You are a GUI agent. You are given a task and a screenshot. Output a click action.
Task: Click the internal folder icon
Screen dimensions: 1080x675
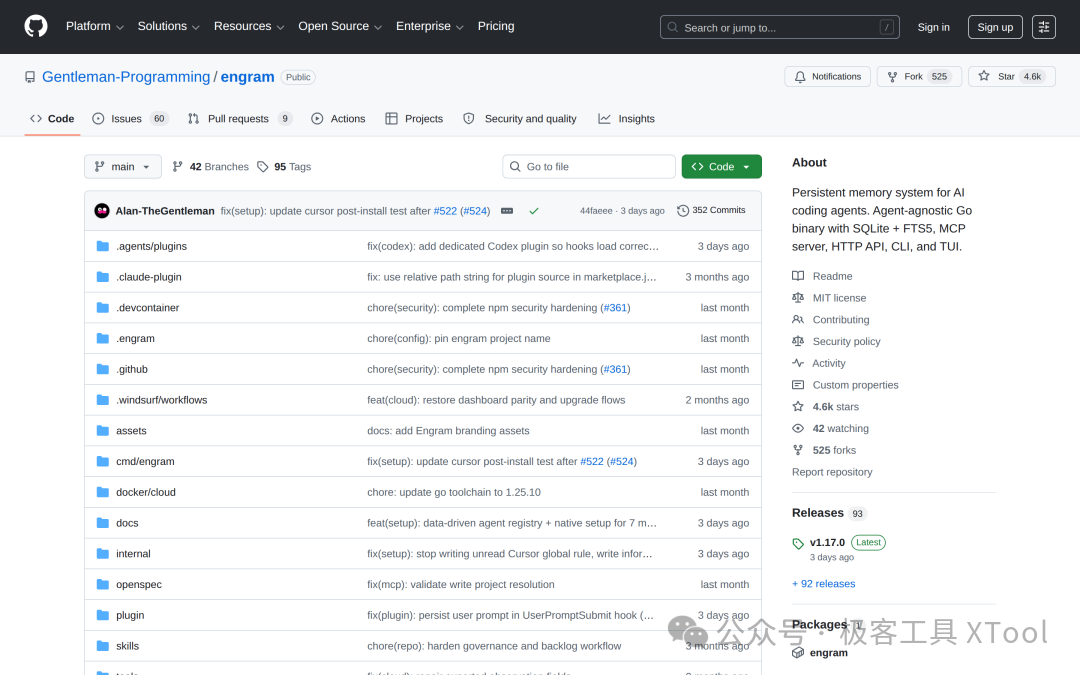103,554
